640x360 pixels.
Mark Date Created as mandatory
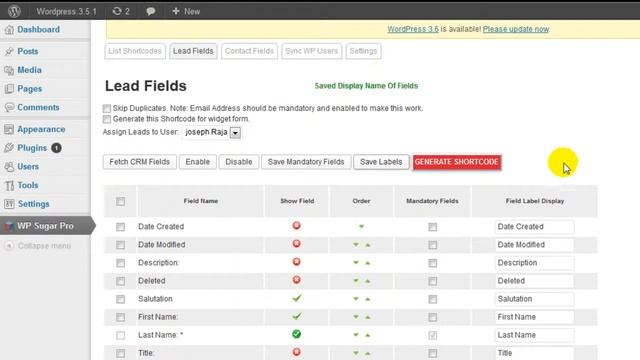point(433,227)
